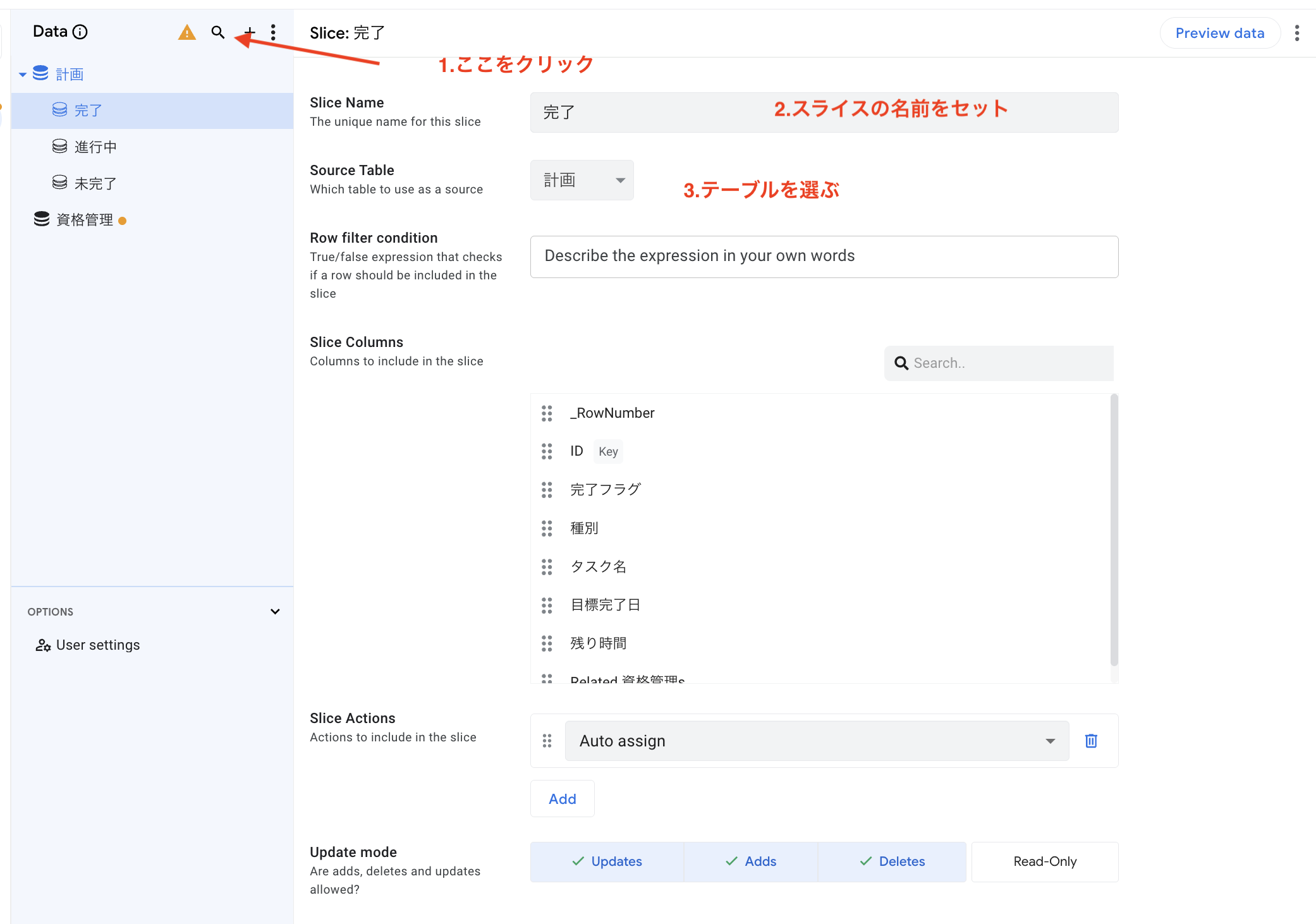Viewport: 1316px width, 924px height.
Task: Click the warning triangle icon in Data panel
Action: tap(186, 32)
